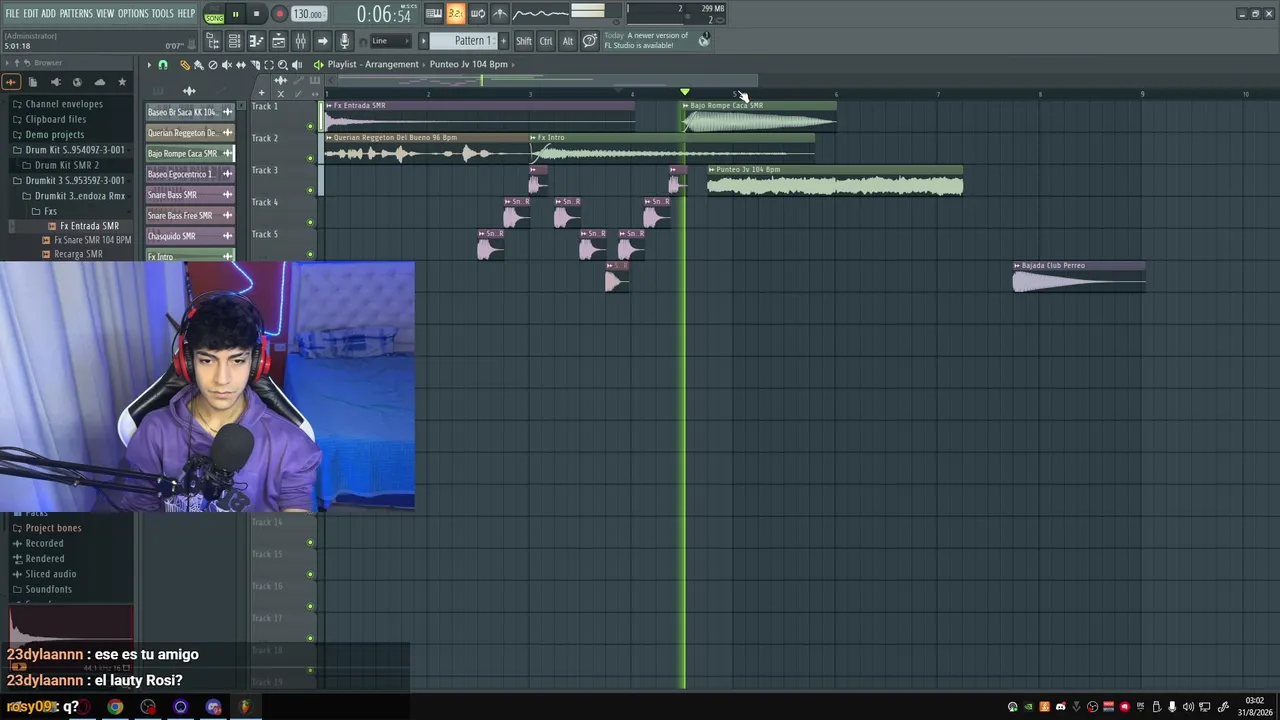1280x720 pixels.
Task: Click the Bajada Club Perreo audio clip
Action: [x=1079, y=277]
